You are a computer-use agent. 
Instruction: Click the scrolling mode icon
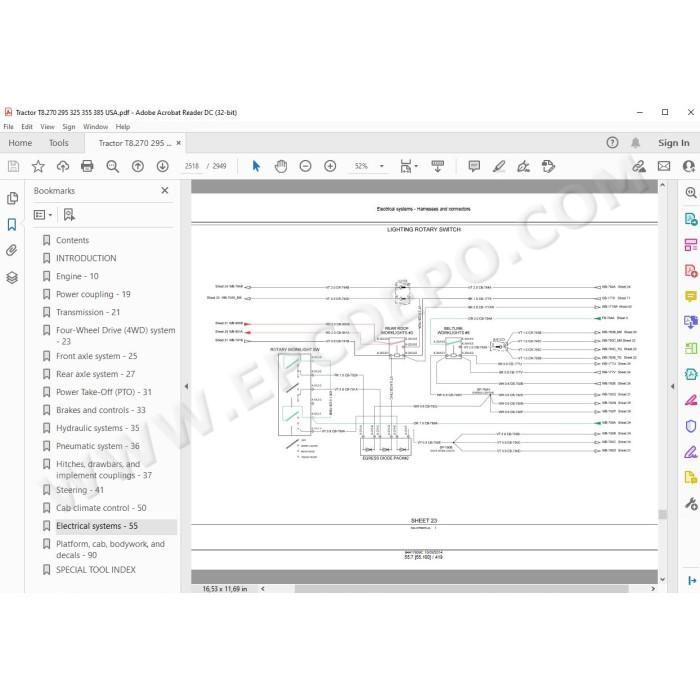point(438,167)
